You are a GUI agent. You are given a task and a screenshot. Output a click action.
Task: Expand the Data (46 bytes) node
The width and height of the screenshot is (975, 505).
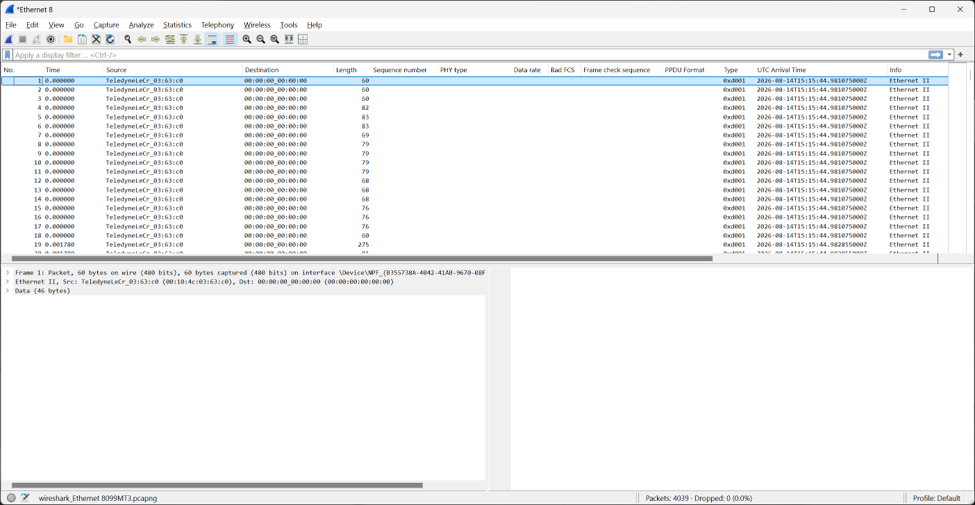click(7, 290)
